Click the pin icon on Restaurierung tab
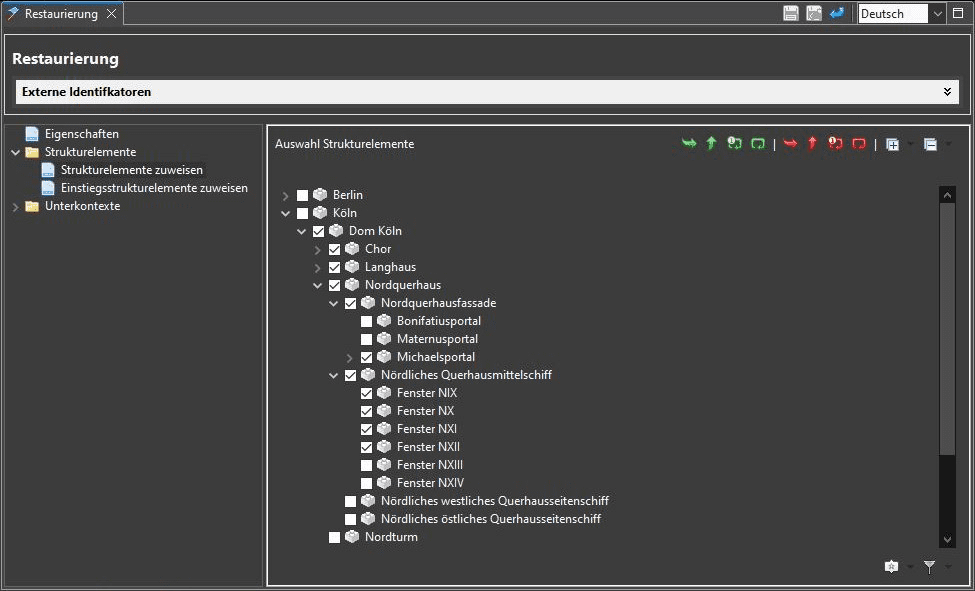The image size is (975, 591). click(12, 13)
